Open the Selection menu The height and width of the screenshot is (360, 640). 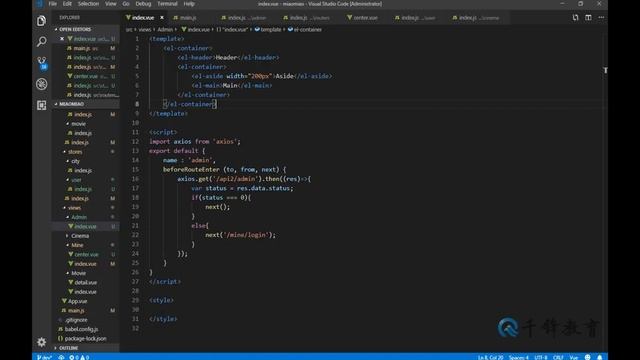(88, 4)
